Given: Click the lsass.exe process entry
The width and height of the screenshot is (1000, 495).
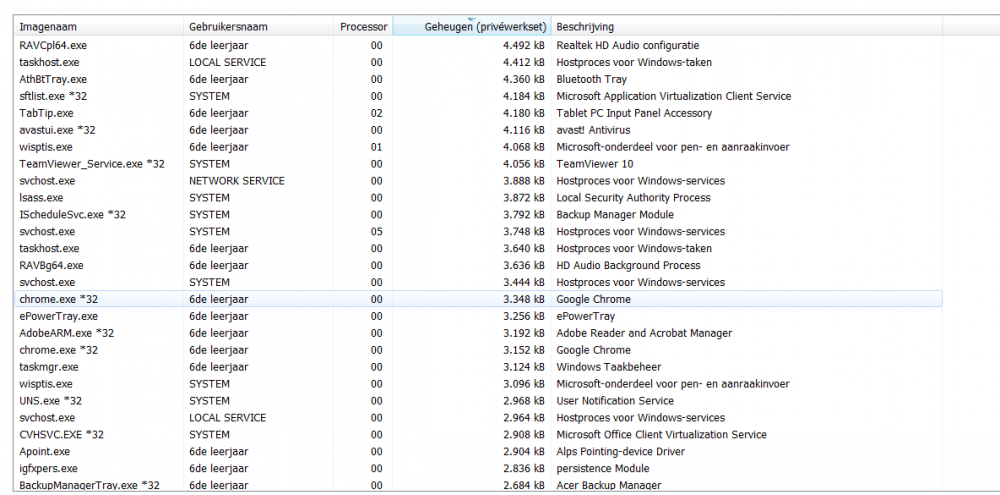Looking at the screenshot, I should (x=41, y=198).
